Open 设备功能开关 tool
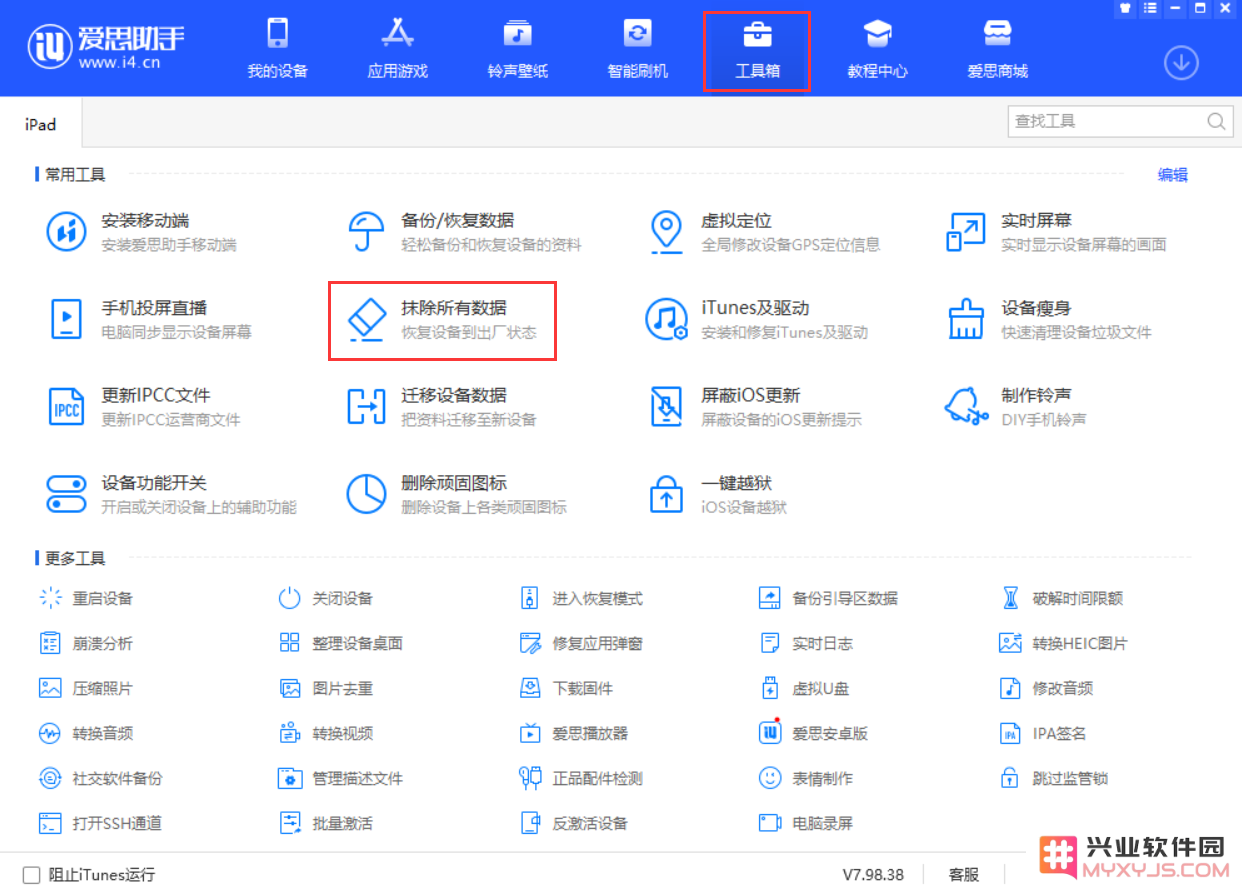Image resolution: width=1242 pixels, height=894 pixels. [x=172, y=494]
